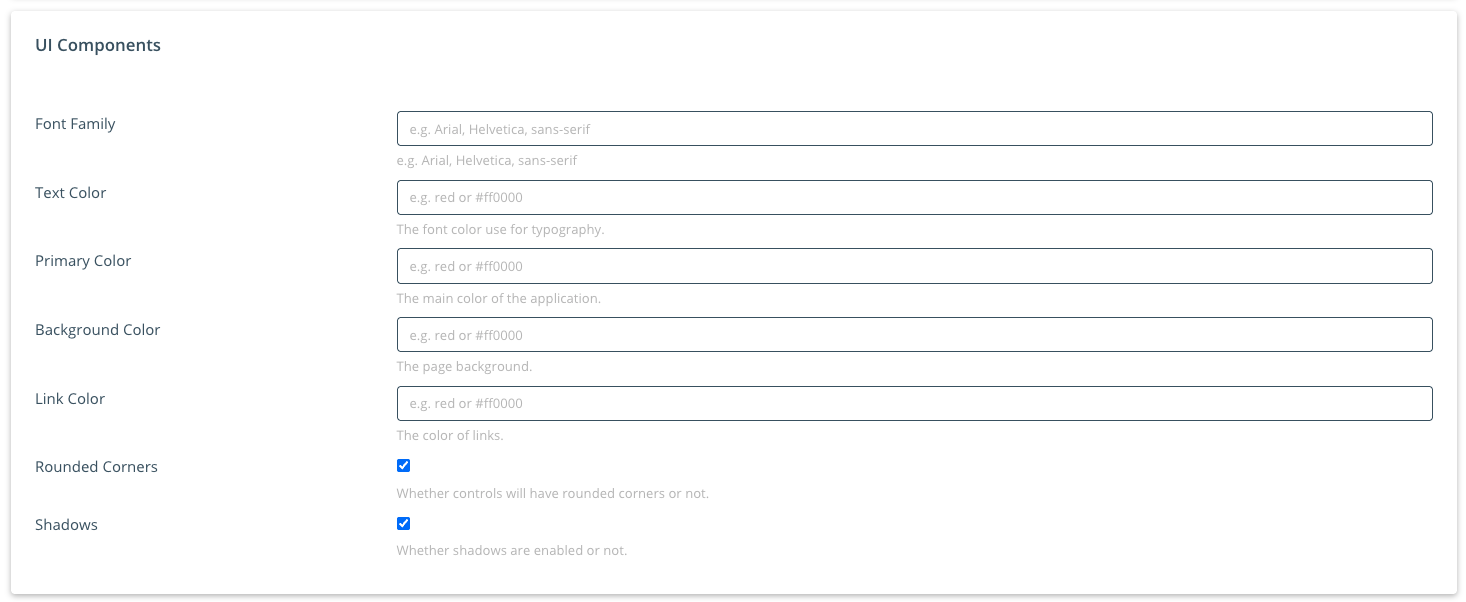Screen dimensions: 1466x602
Task: Toggle the Rounded Corners checkbox
Action: point(404,466)
